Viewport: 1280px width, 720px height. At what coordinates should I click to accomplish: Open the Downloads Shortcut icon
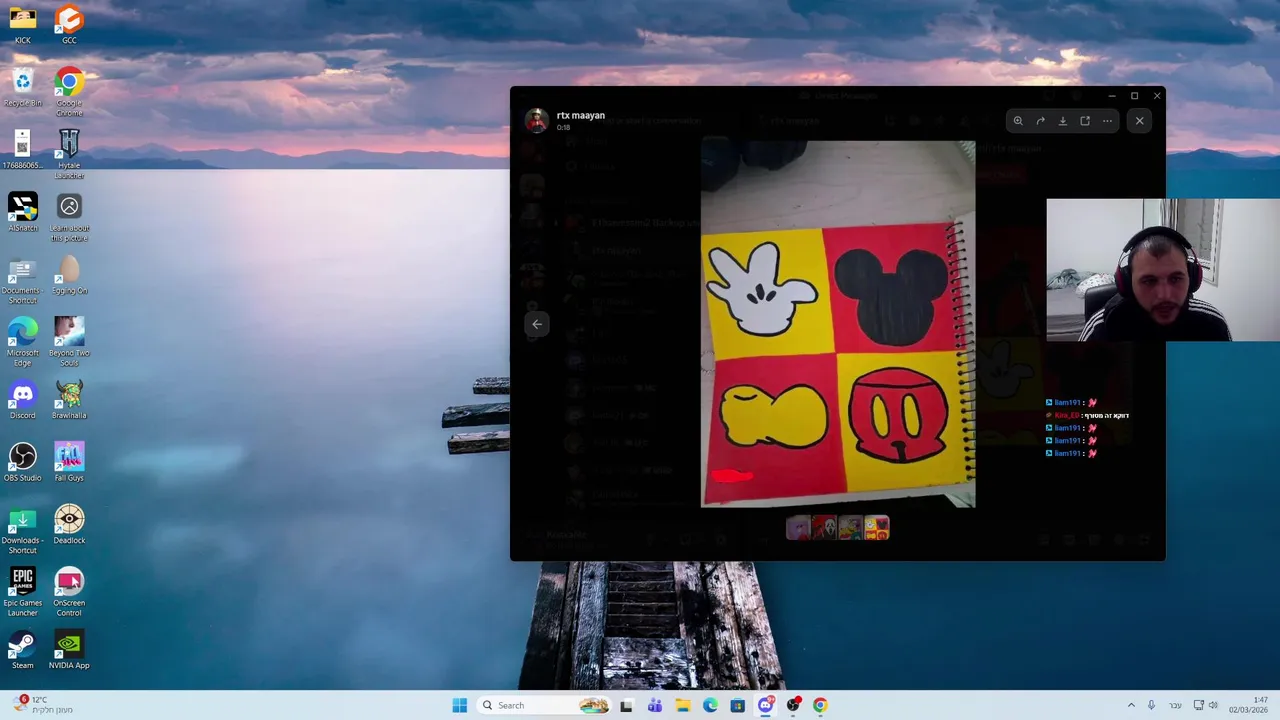click(22, 529)
